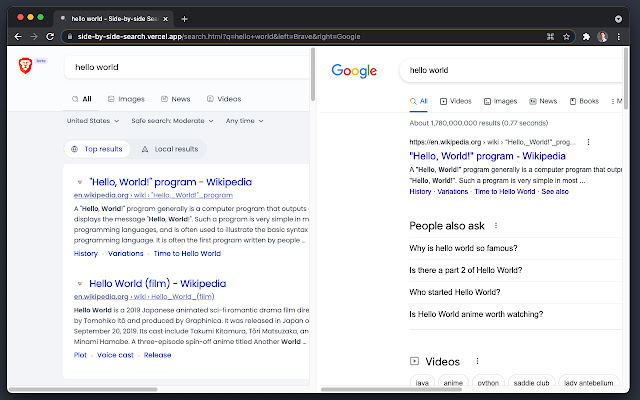Click the Brave pane vertical scrollbar
This screenshot has height=400, width=640.
click(313, 74)
